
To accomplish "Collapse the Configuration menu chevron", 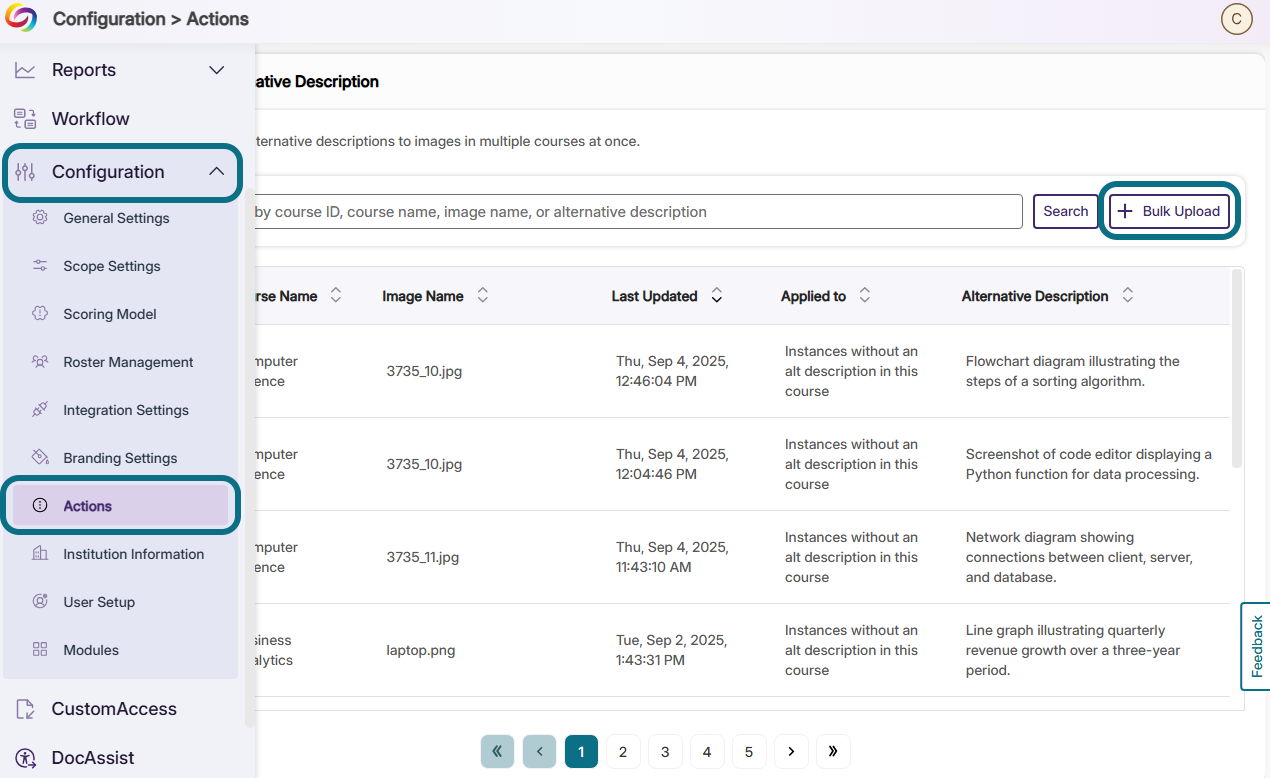I will (x=216, y=172).
